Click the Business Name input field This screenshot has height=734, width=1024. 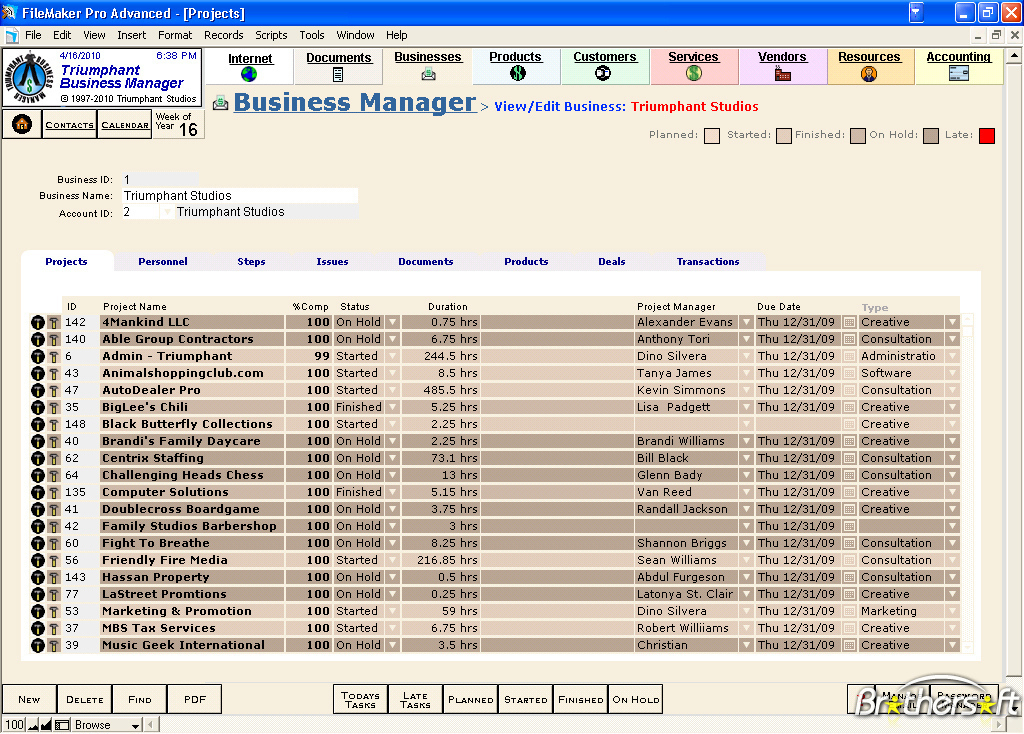240,194
